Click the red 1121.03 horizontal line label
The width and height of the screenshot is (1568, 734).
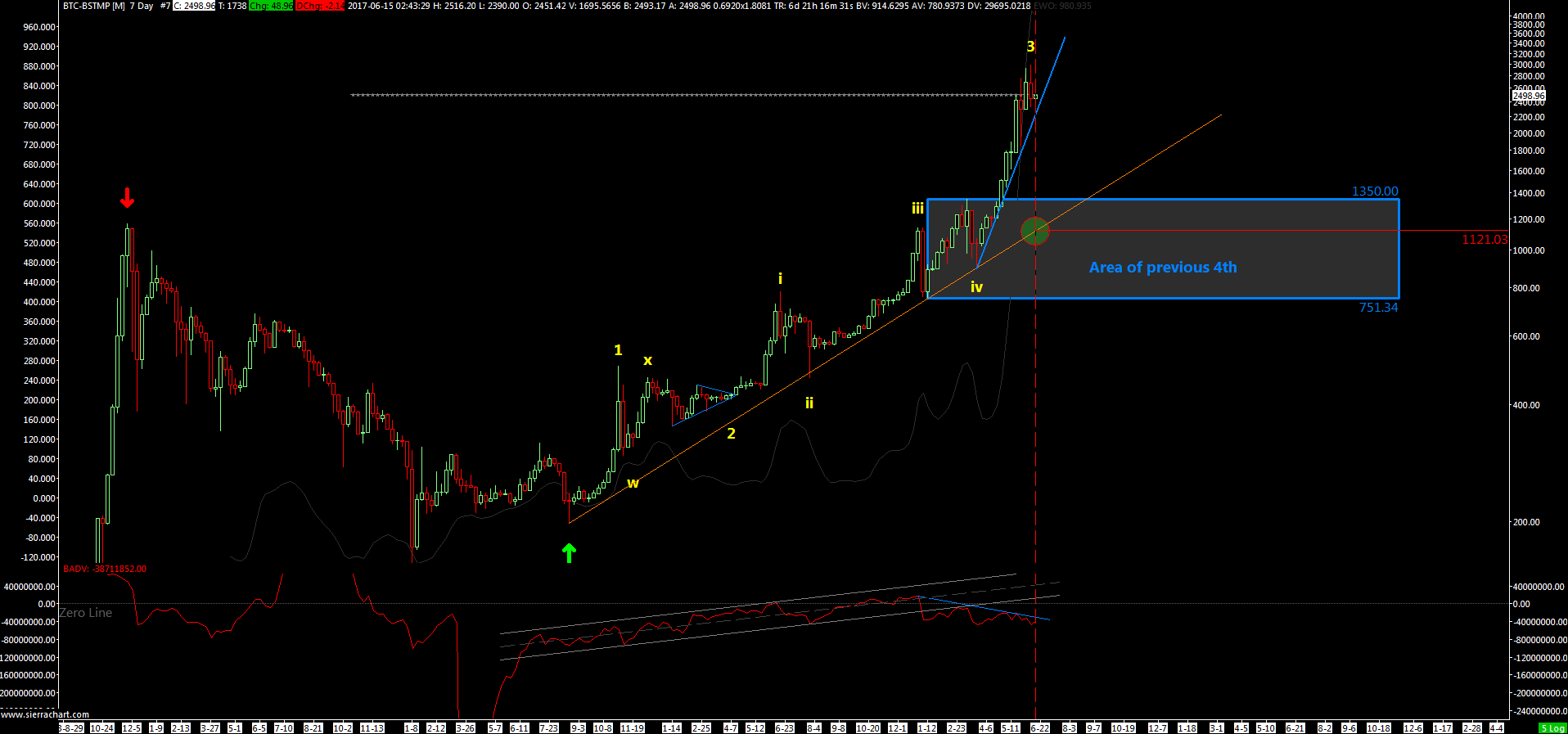[1485, 240]
